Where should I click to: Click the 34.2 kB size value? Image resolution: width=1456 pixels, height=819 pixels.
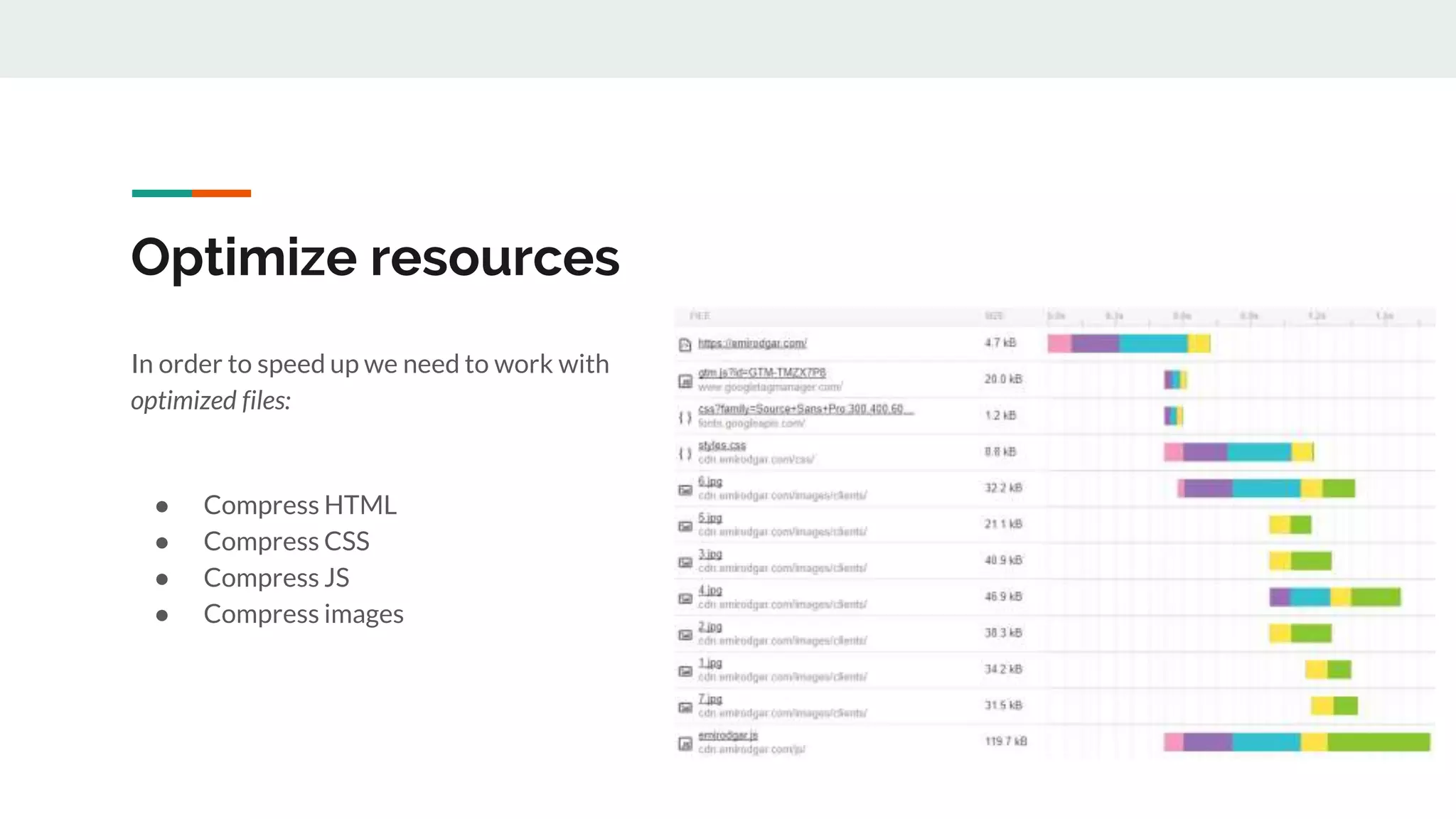click(x=1003, y=669)
